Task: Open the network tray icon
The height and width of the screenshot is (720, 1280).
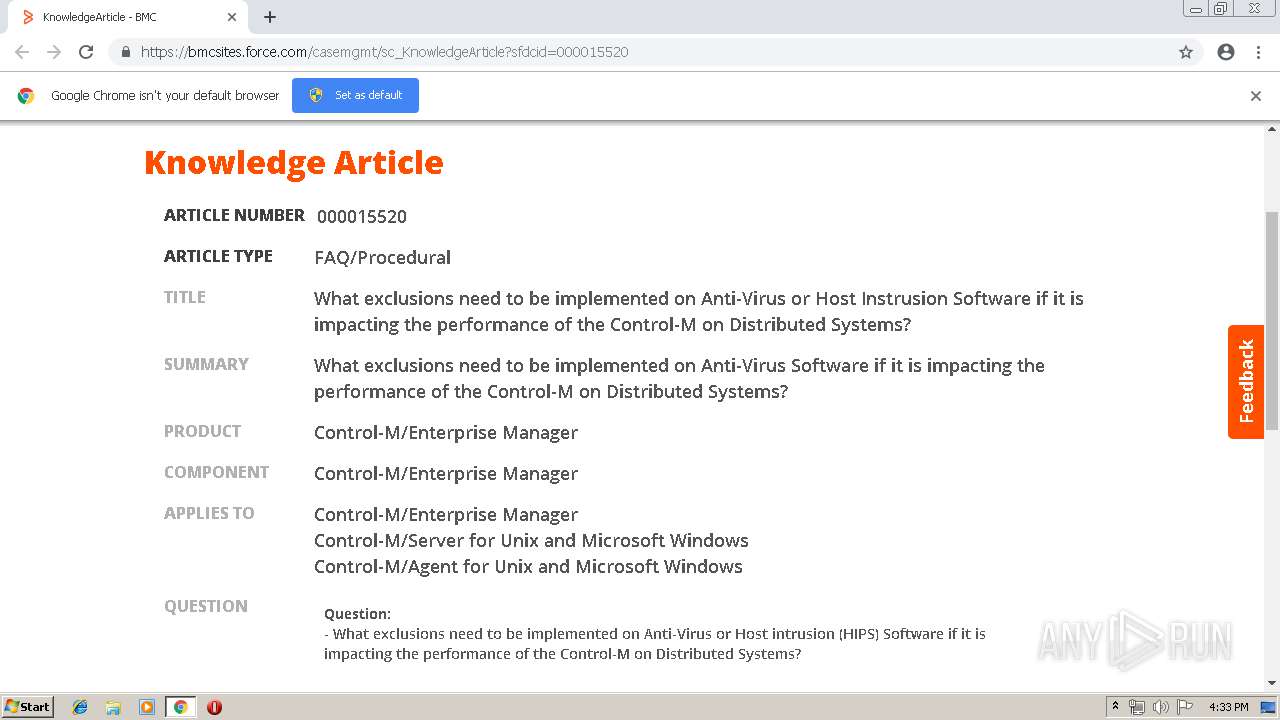Action: coord(1137,707)
